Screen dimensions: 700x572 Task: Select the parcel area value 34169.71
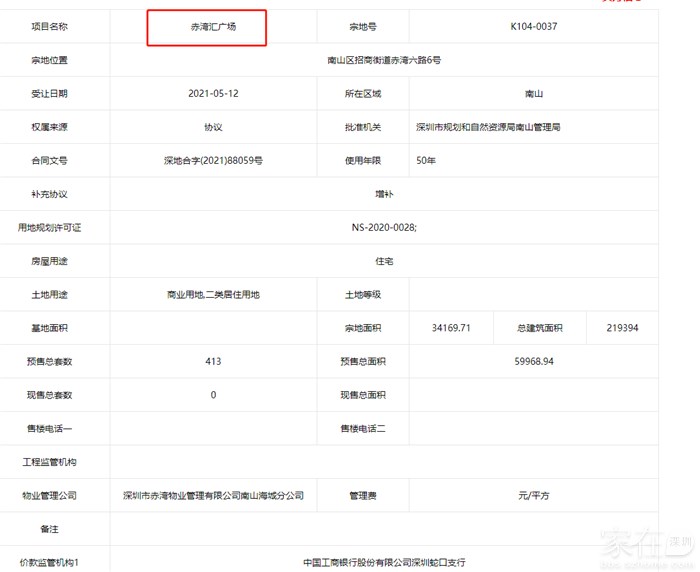click(451, 328)
